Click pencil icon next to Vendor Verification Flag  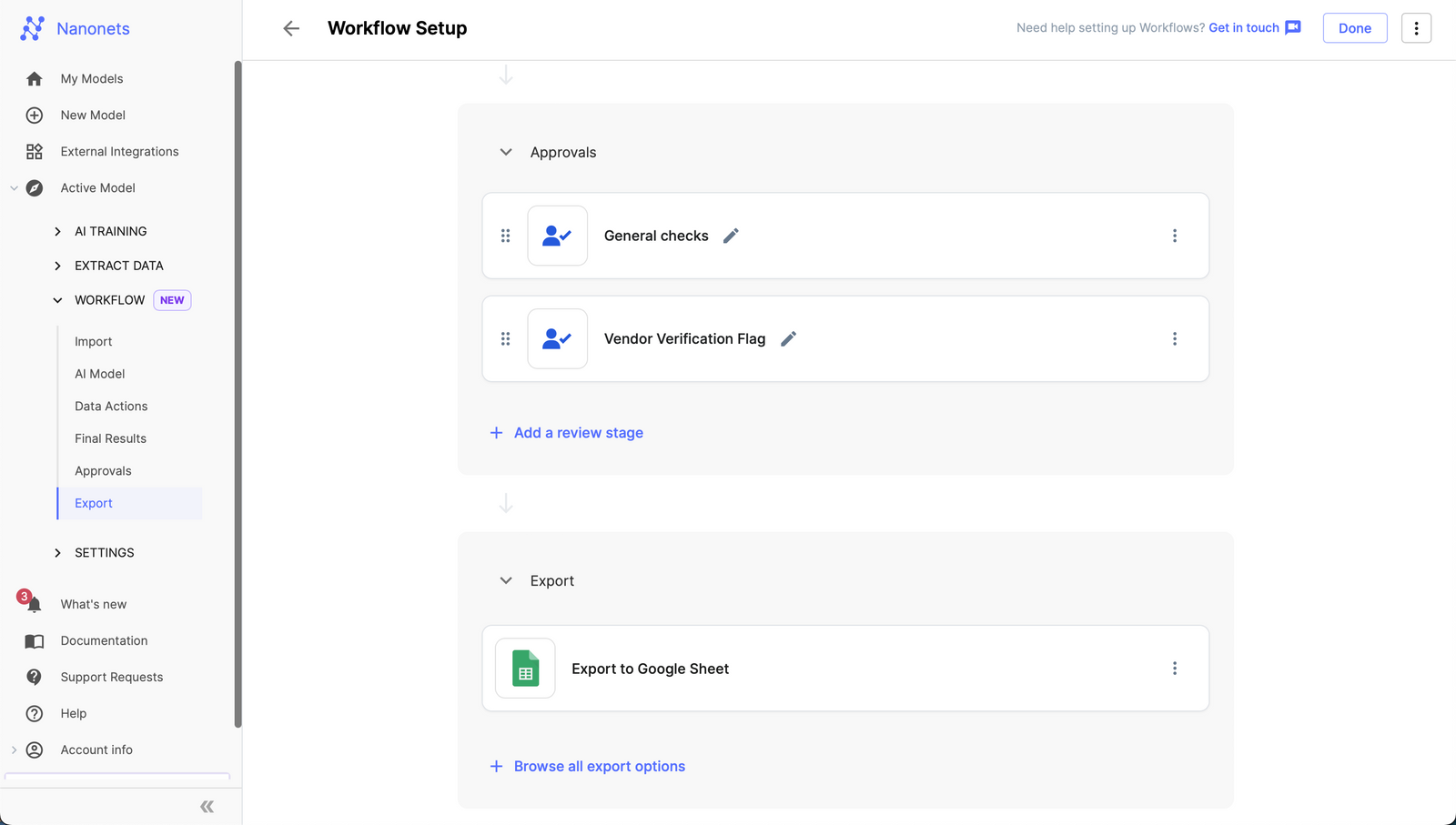coord(788,338)
